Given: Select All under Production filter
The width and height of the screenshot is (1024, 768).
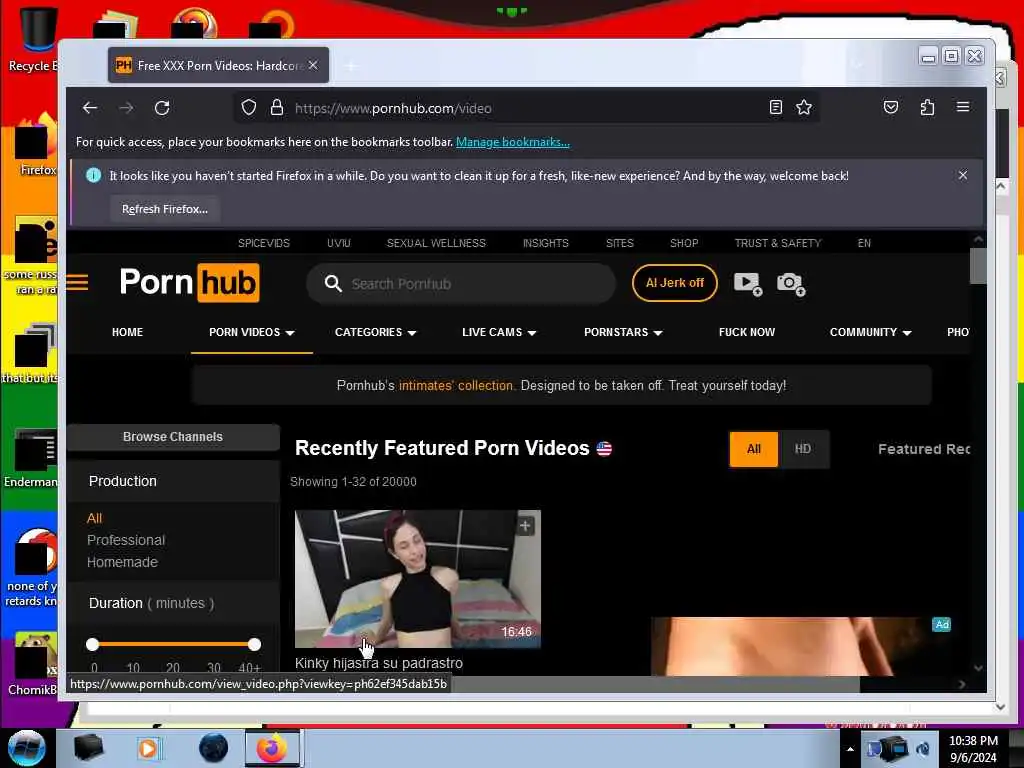Looking at the screenshot, I should point(95,518).
